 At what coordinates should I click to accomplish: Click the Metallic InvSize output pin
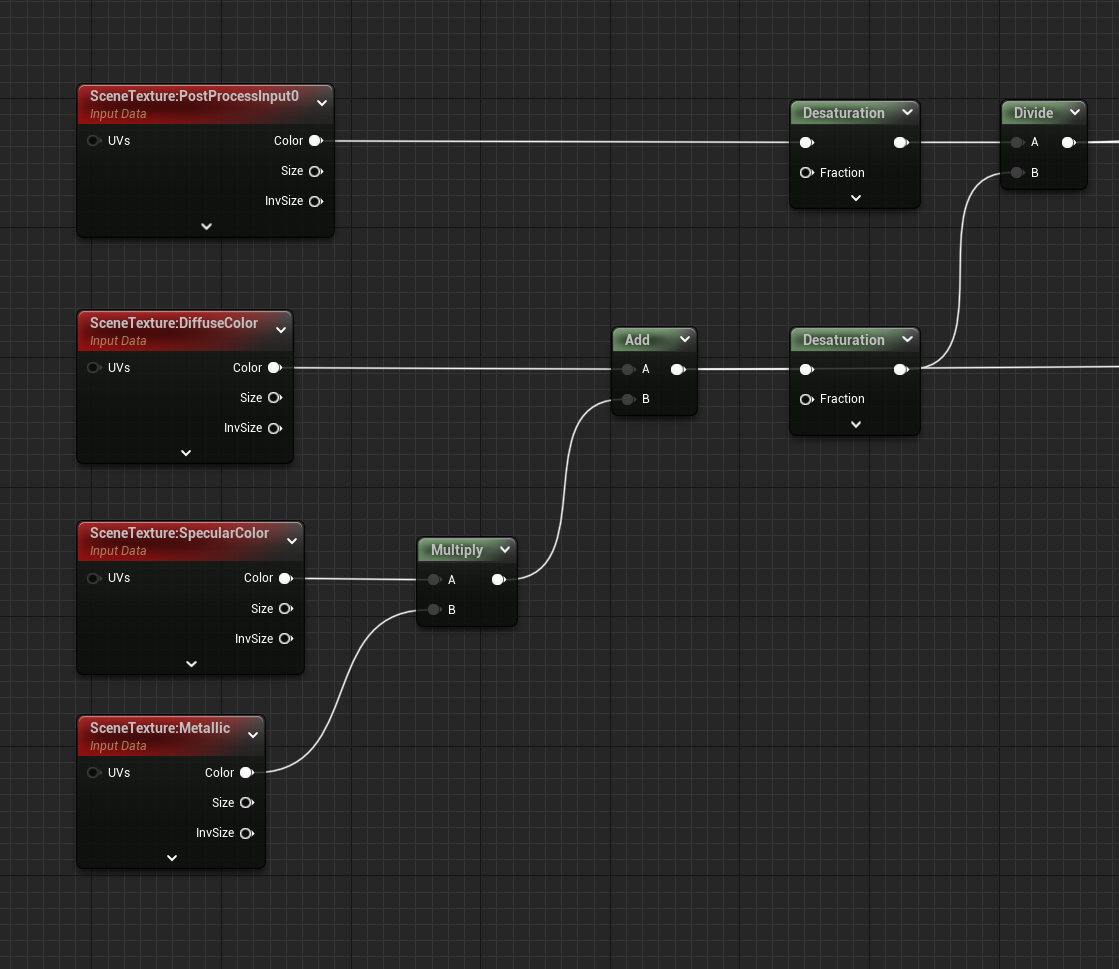click(x=248, y=833)
